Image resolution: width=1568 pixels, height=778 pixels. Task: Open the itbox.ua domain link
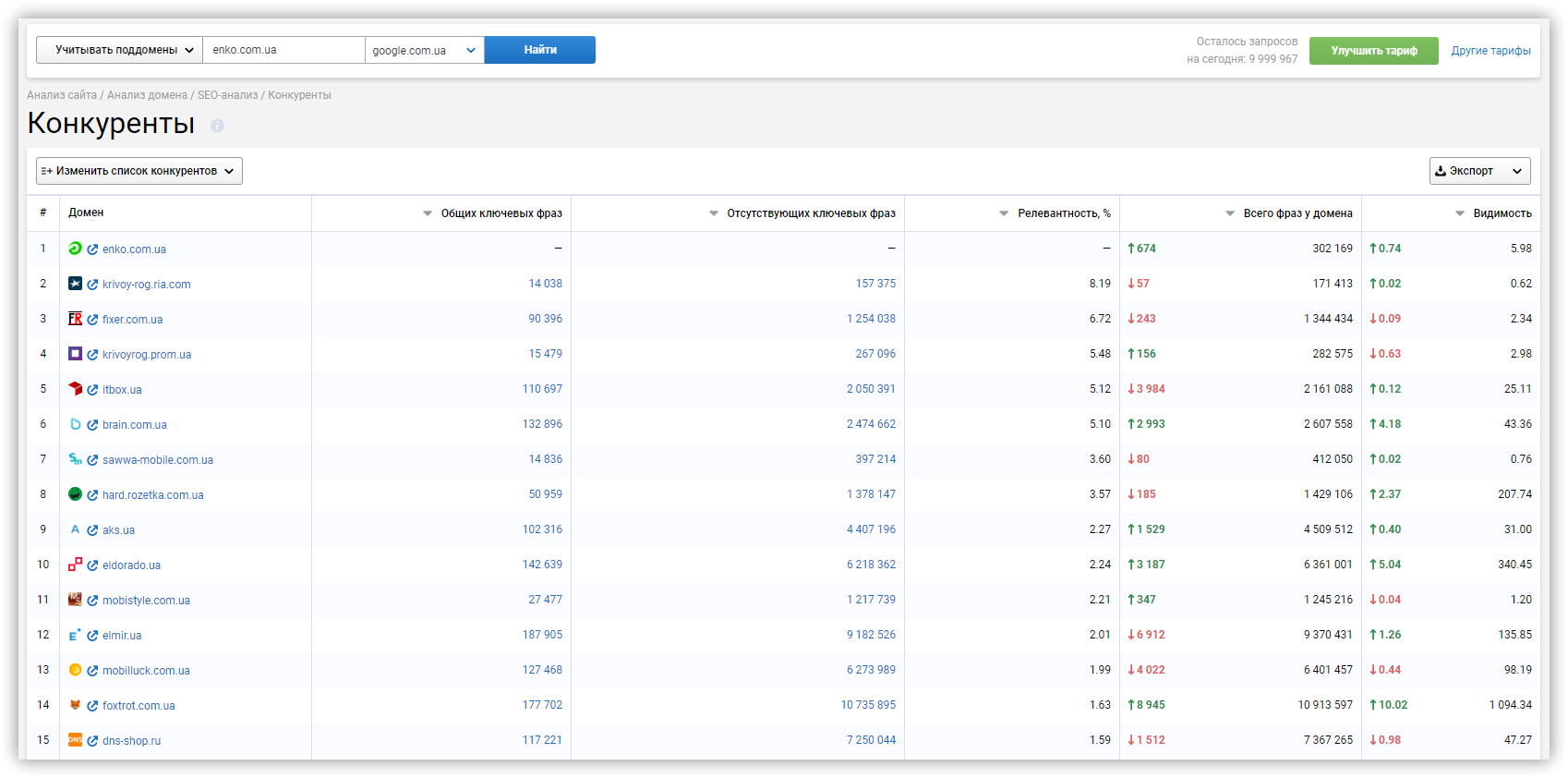coord(122,390)
